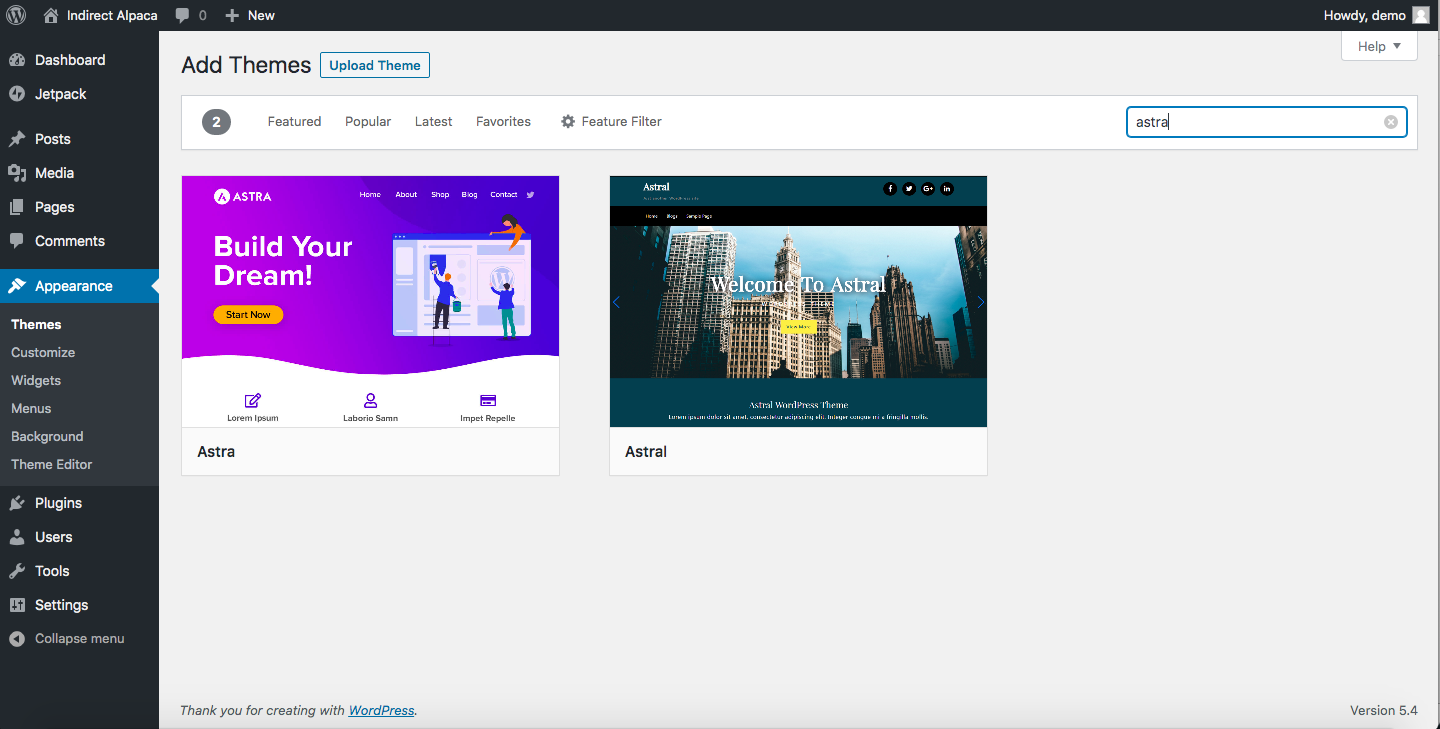The width and height of the screenshot is (1440, 729).
Task: Click the WordPress logo icon in admin bar
Action: pyautogui.click(x=17, y=15)
